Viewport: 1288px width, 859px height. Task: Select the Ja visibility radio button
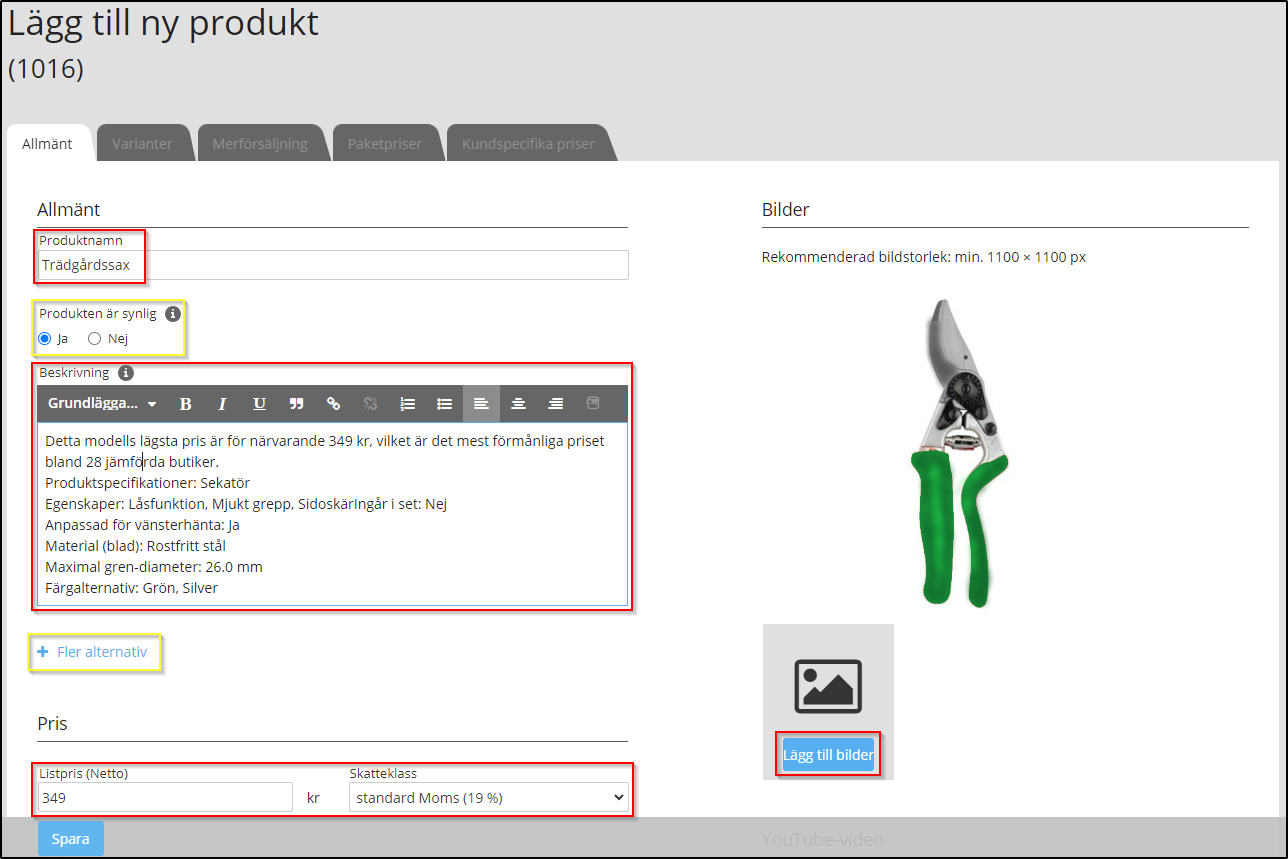tap(45, 339)
